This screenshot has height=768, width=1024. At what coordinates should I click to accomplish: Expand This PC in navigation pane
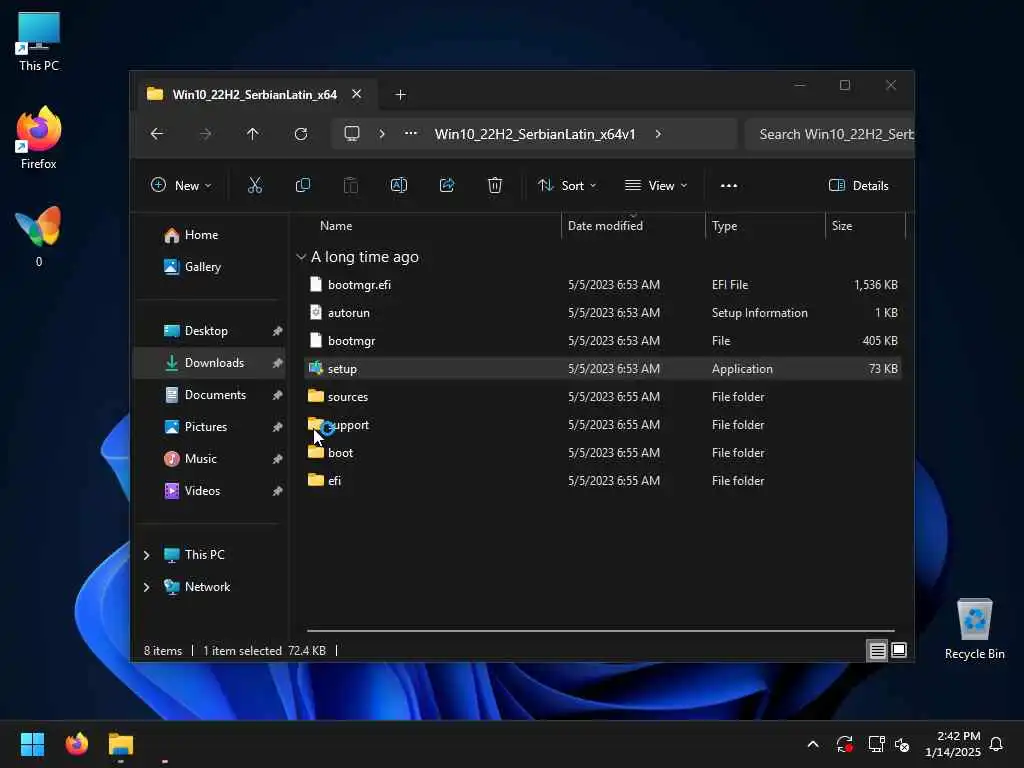click(x=147, y=555)
